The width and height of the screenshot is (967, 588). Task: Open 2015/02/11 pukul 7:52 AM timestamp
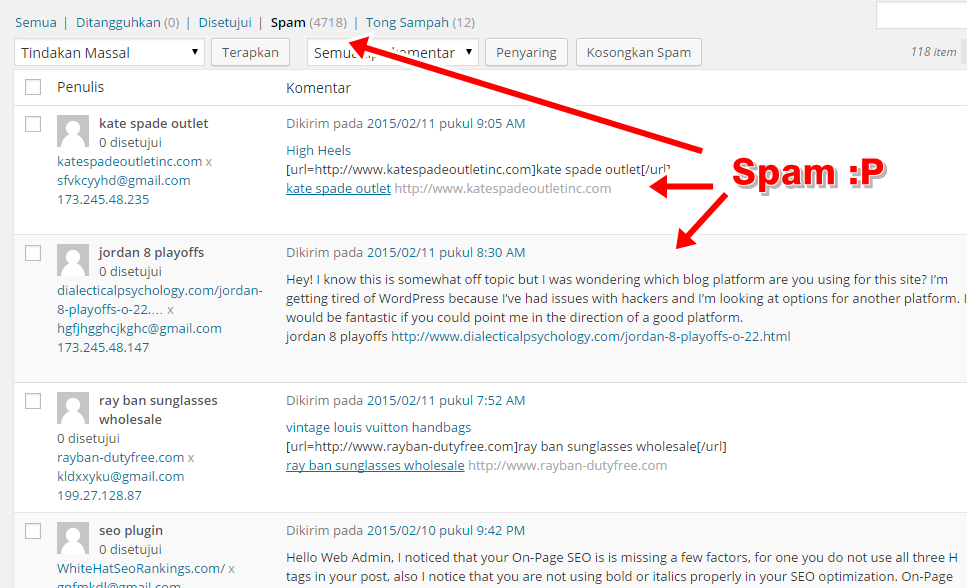coord(446,400)
